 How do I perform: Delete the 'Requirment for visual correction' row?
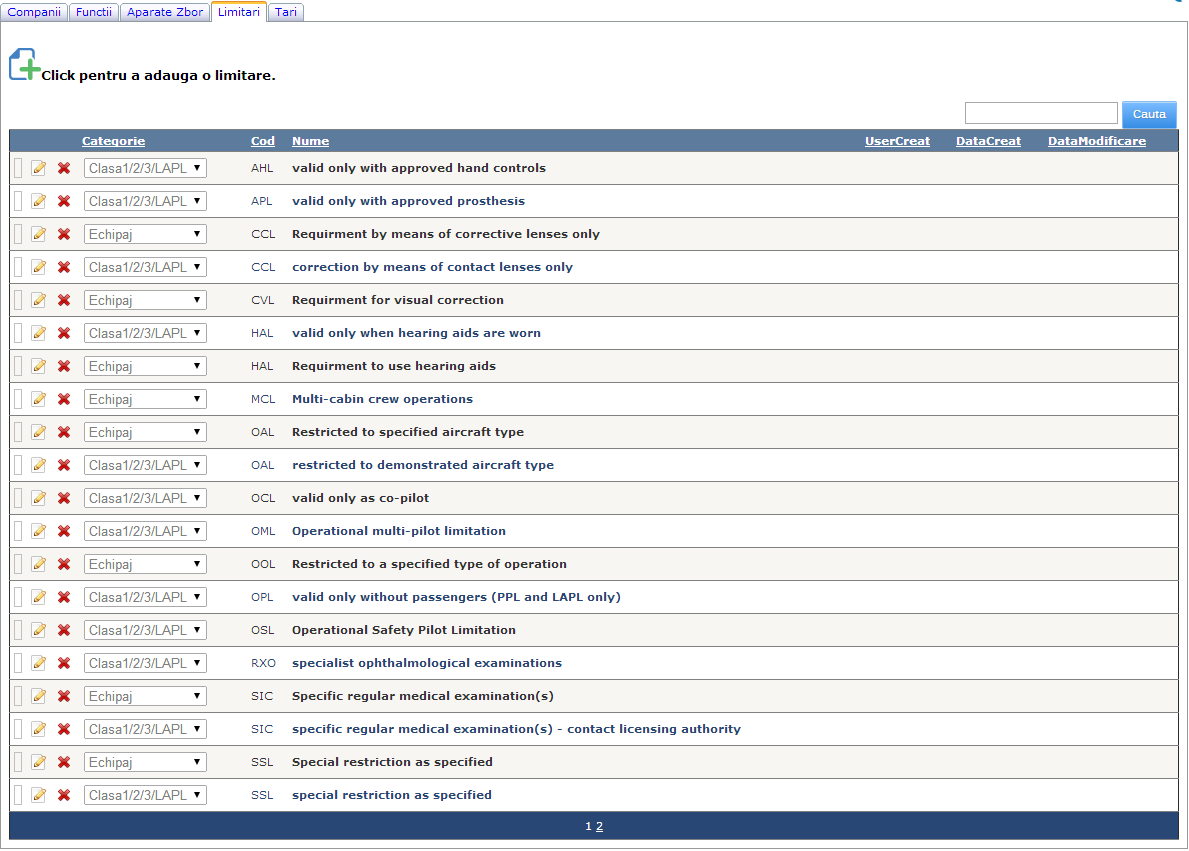(x=64, y=300)
